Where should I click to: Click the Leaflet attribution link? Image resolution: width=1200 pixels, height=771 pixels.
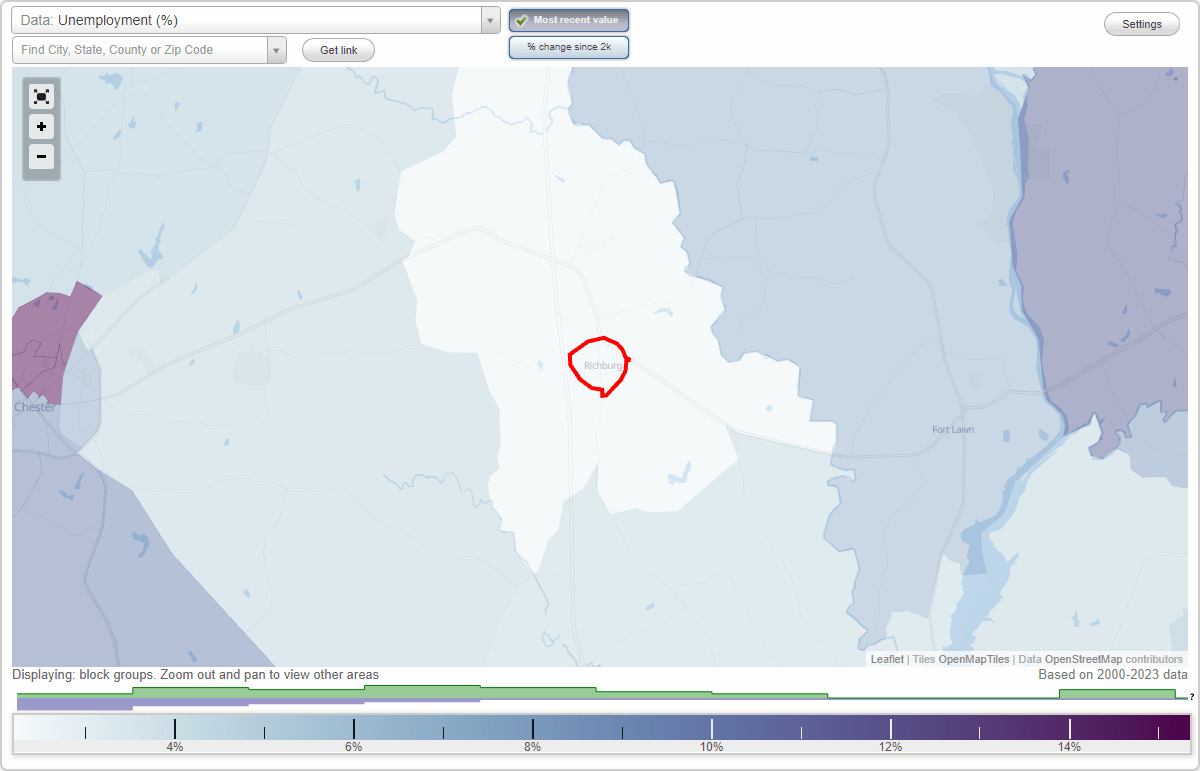coord(886,659)
